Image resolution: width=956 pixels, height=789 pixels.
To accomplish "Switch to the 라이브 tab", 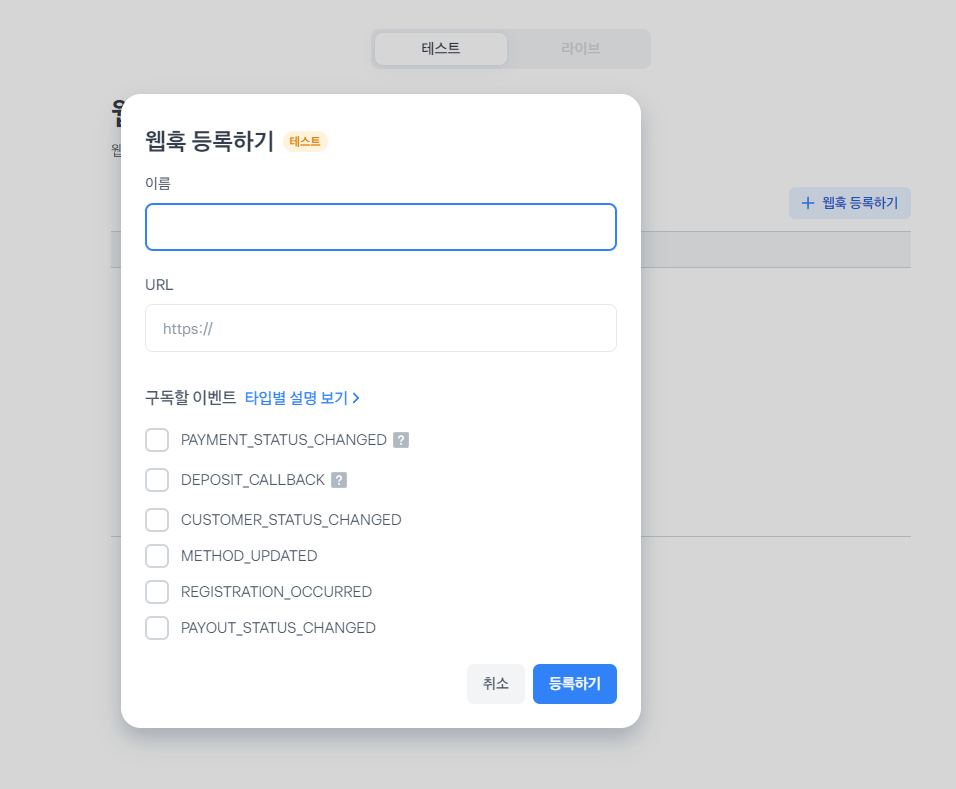I will [579, 48].
